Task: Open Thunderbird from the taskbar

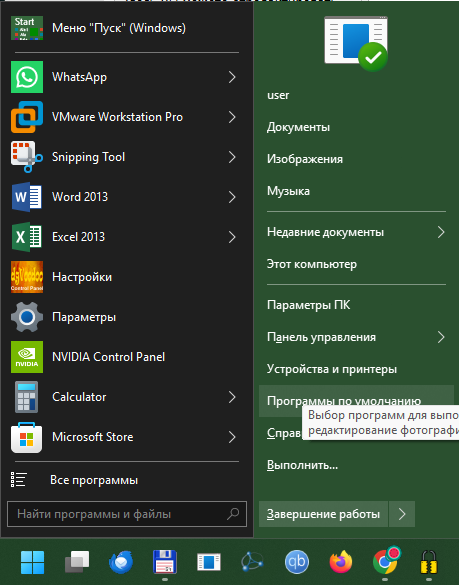Action: 121,562
